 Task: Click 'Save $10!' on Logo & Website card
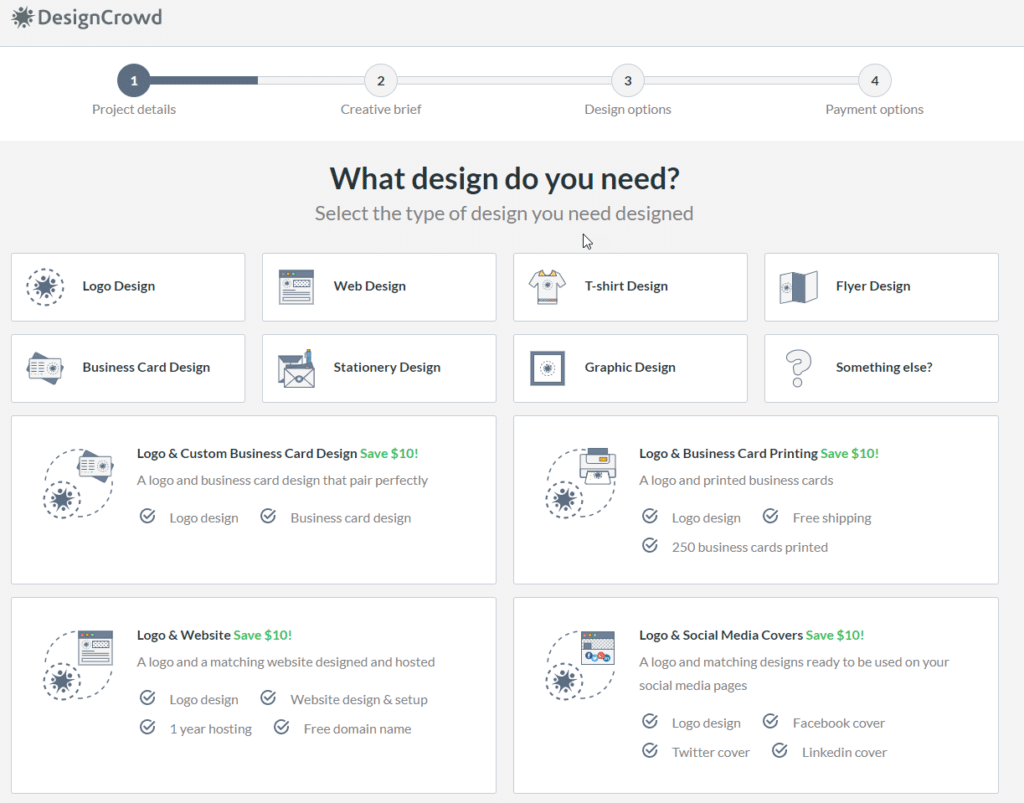coord(263,635)
